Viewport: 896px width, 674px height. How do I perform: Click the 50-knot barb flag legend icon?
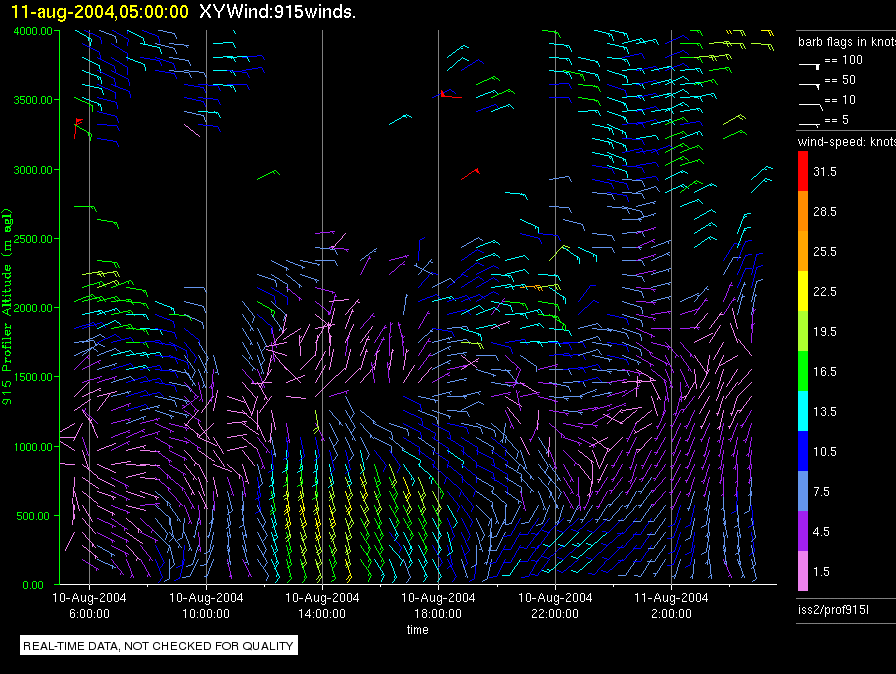[810, 86]
